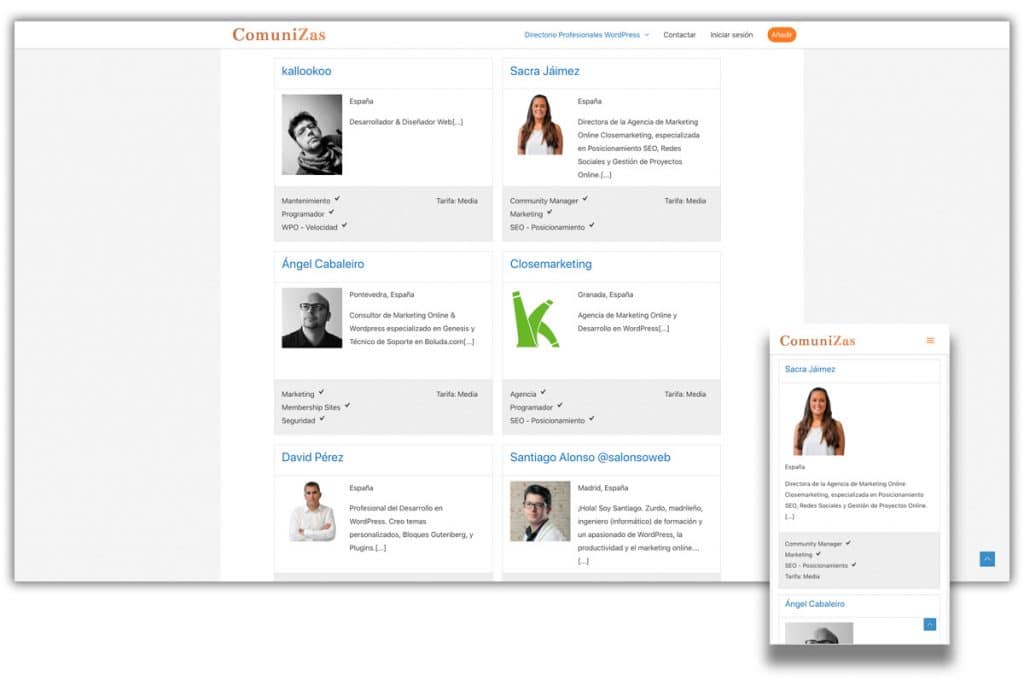This screenshot has height=683, width=1024.
Task: Click the orange Añadir button
Action: coord(782,35)
